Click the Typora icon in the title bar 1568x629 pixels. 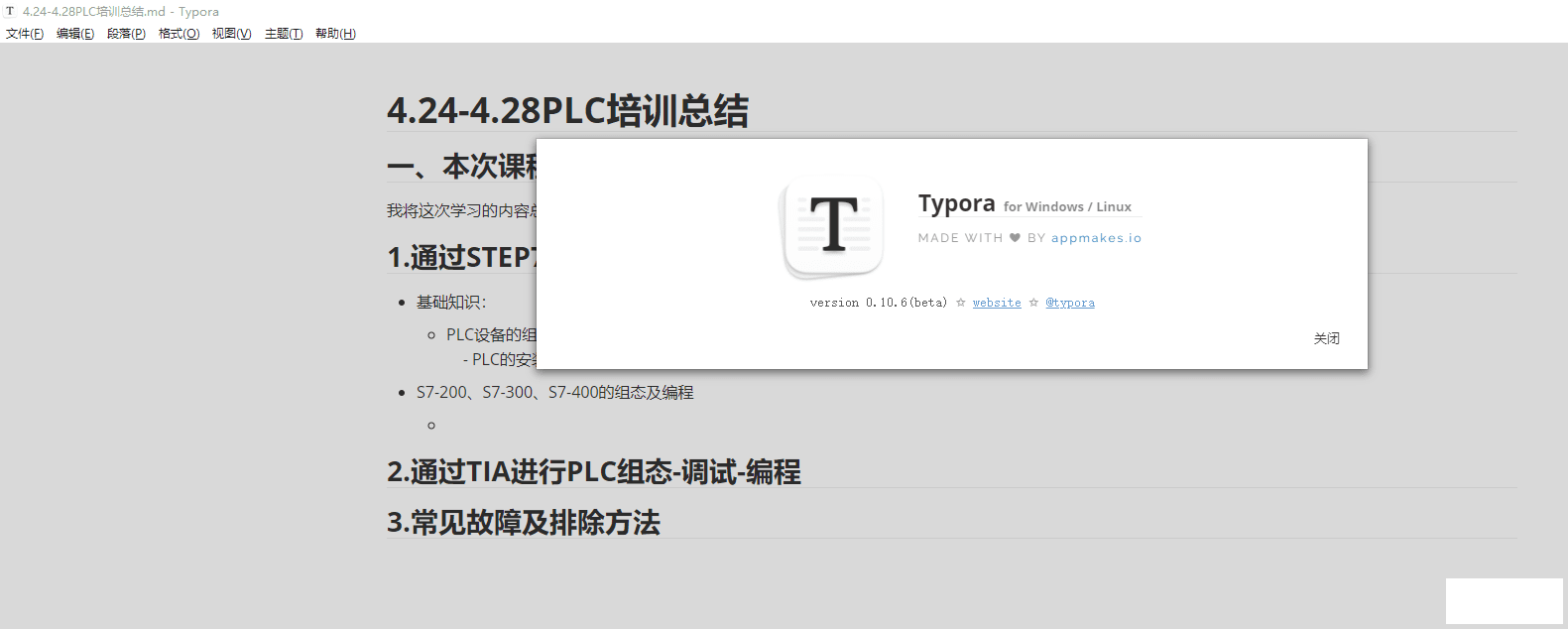click(10, 12)
